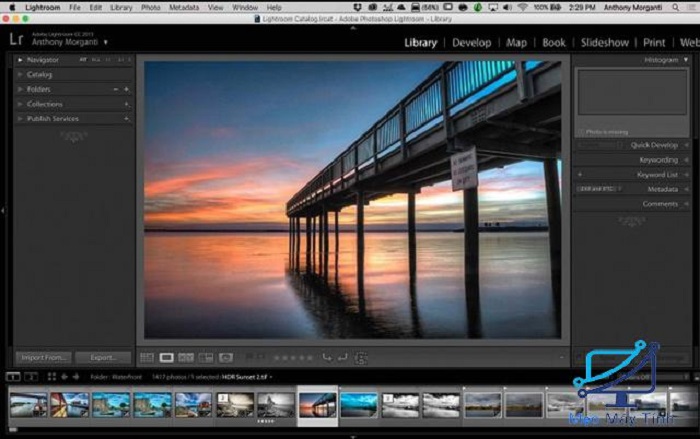
Task: Switch to Grid view in the toolbar
Action: click(146, 358)
